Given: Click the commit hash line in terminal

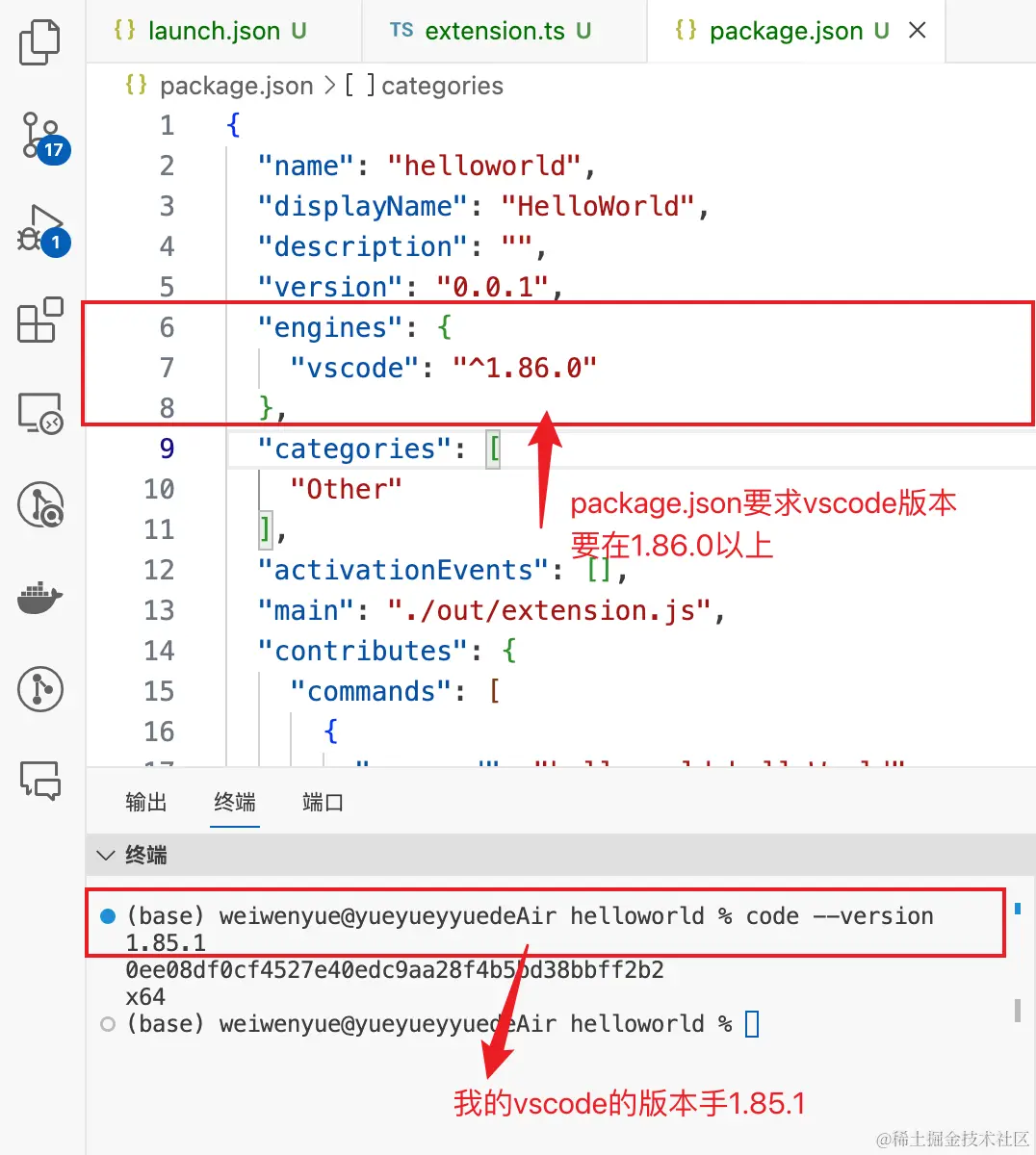Looking at the screenshot, I should coord(395,969).
